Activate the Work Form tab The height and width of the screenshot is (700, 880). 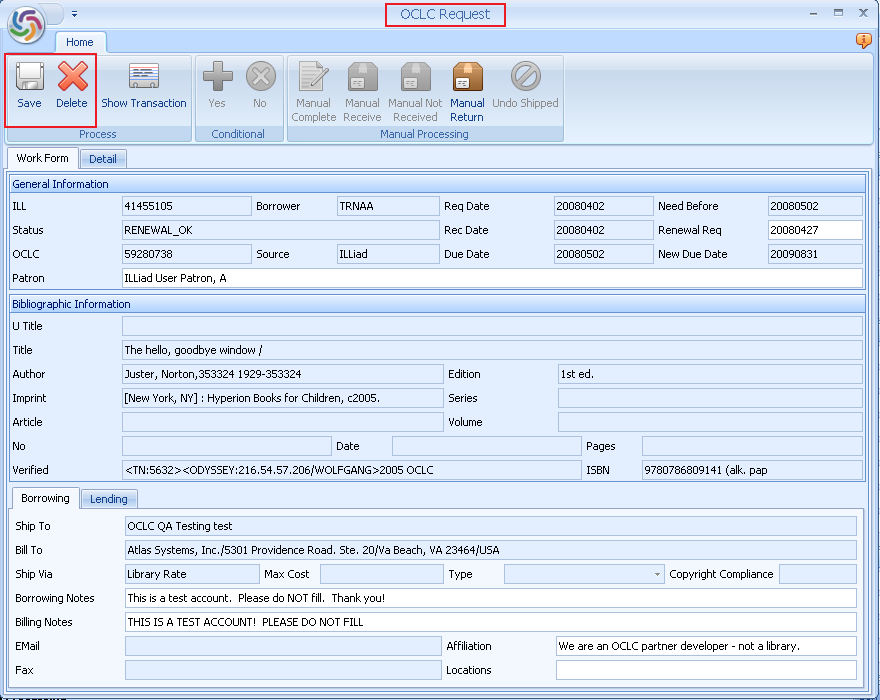tap(42, 158)
